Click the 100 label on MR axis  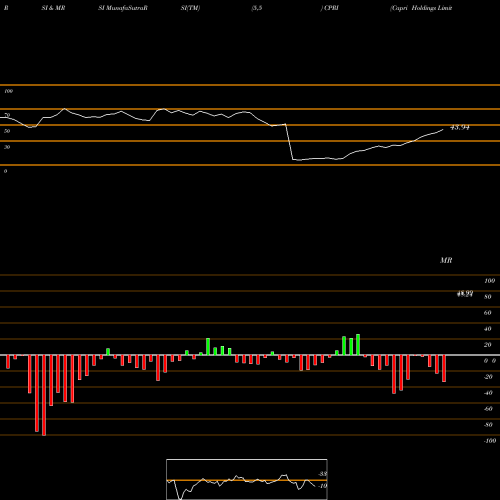point(489,281)
